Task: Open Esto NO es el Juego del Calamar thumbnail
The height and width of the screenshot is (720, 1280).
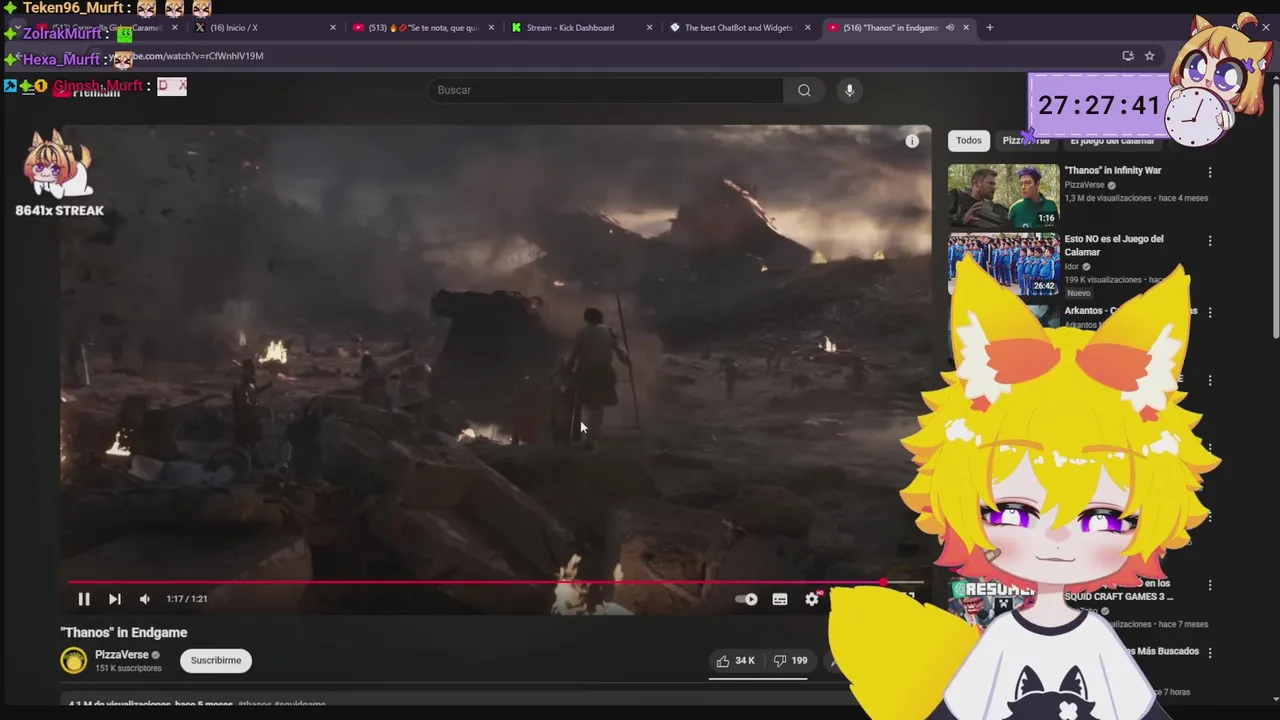Action: pos(1003,264)
